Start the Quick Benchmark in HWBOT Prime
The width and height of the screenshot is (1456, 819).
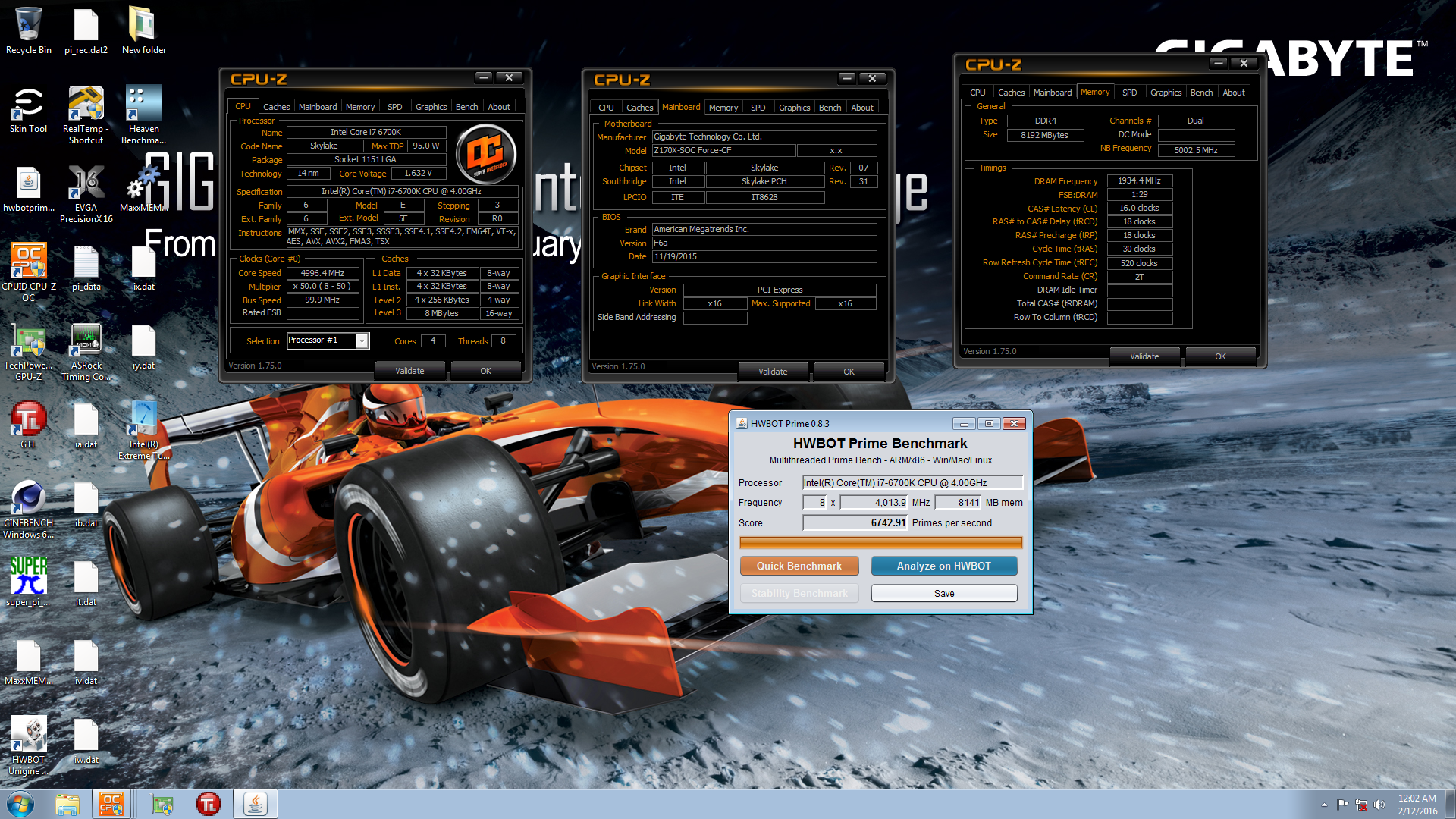point(799,566)
